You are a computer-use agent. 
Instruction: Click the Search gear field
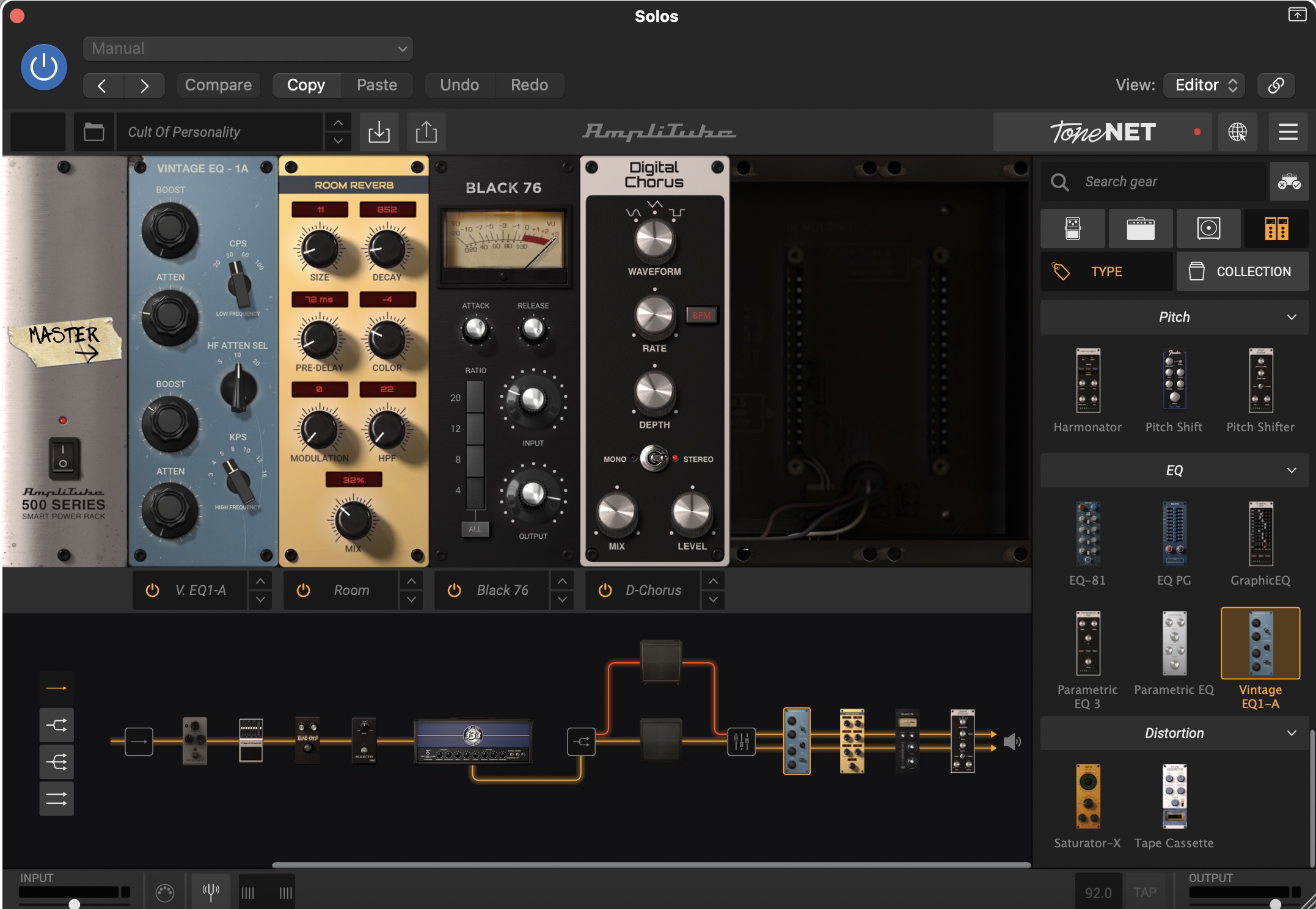click(x=1153, y=181)
